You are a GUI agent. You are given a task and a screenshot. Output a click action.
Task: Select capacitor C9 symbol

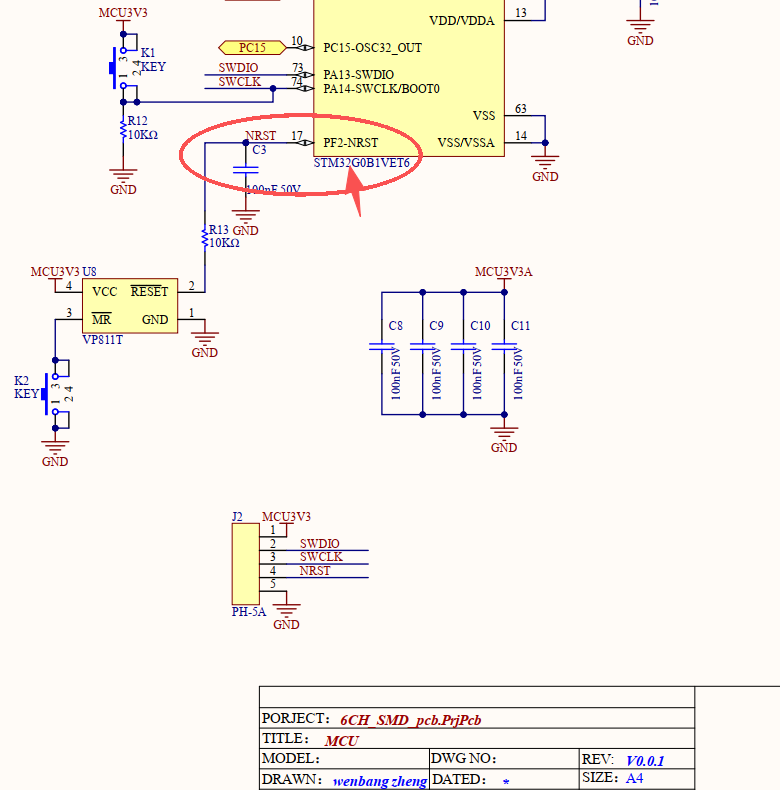click(422, 347)
